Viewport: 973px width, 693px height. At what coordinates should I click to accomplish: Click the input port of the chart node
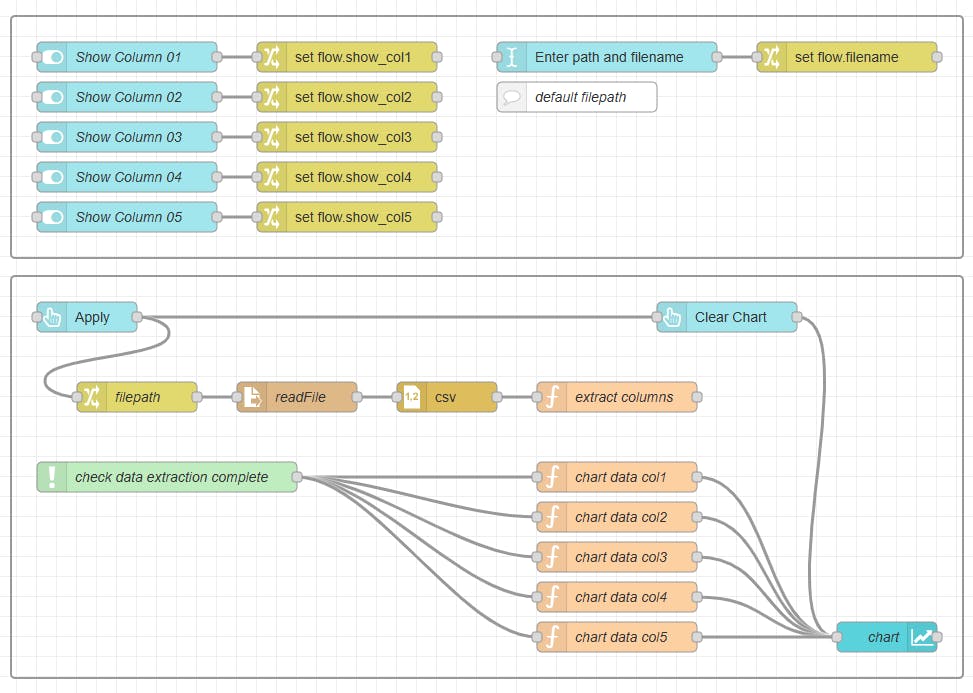[837, 637]
